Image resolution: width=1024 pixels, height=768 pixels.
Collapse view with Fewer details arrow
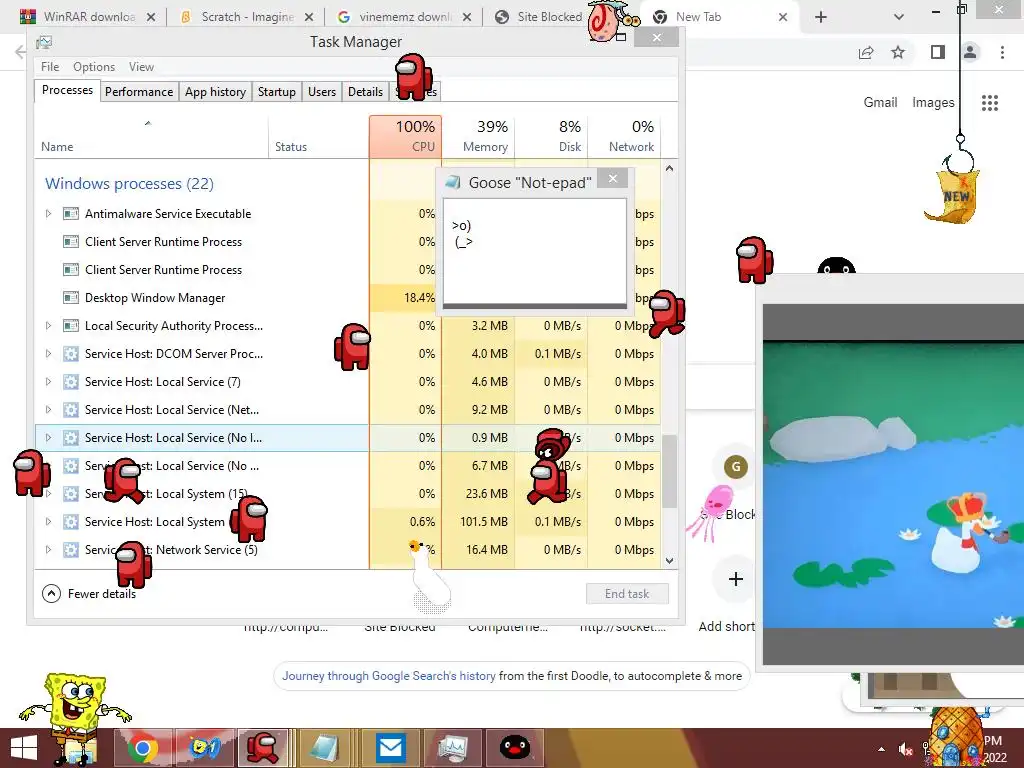tap(51, 594)
